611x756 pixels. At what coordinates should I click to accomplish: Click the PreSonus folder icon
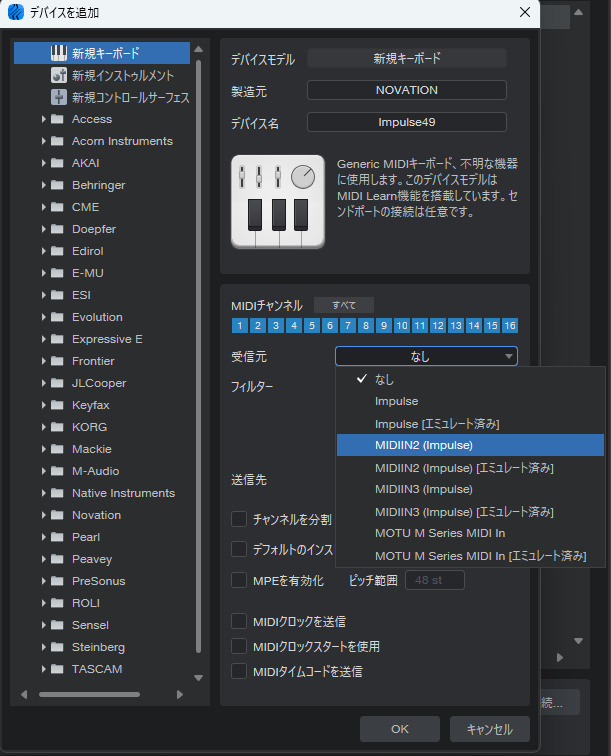pyautogui.click(x=57, y=581)
